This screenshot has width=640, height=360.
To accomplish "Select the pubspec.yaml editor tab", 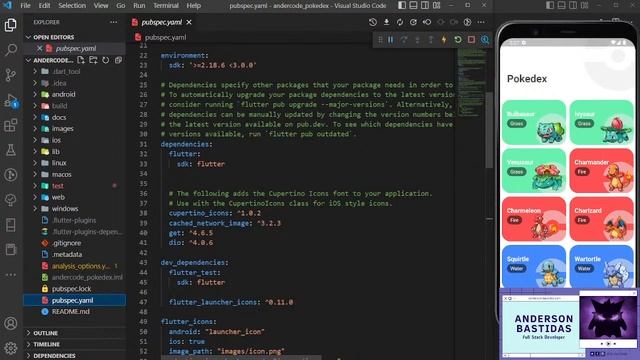I will point(161,22).
